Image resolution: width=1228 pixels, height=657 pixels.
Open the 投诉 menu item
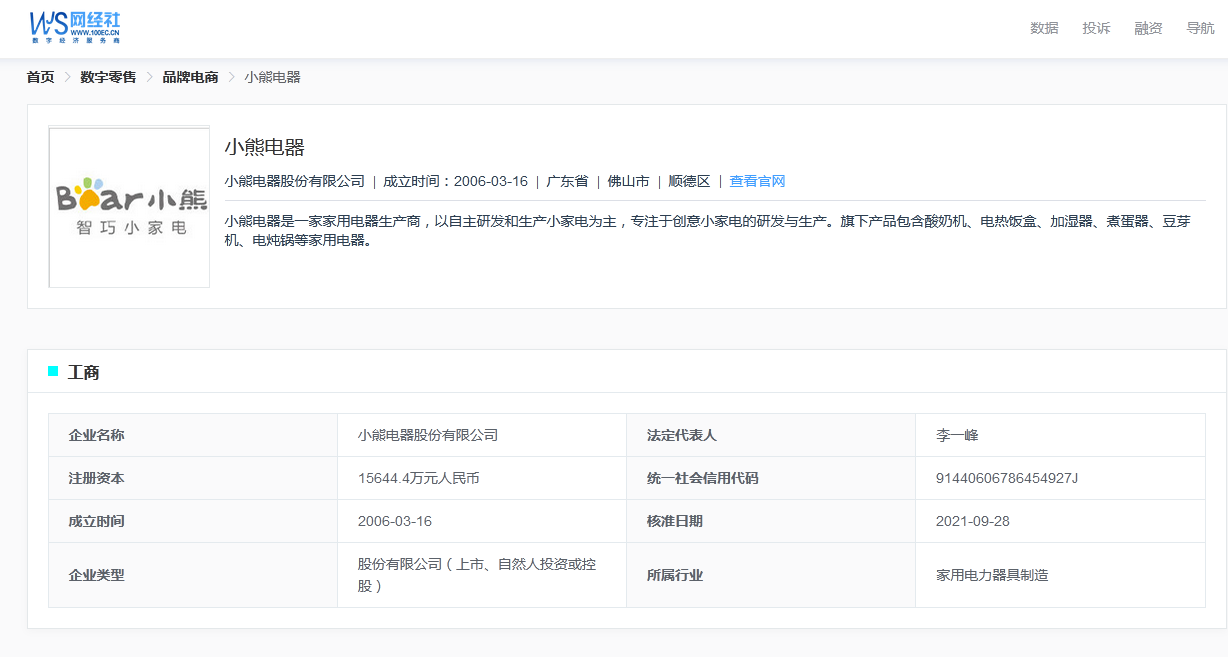[1096, 28]
